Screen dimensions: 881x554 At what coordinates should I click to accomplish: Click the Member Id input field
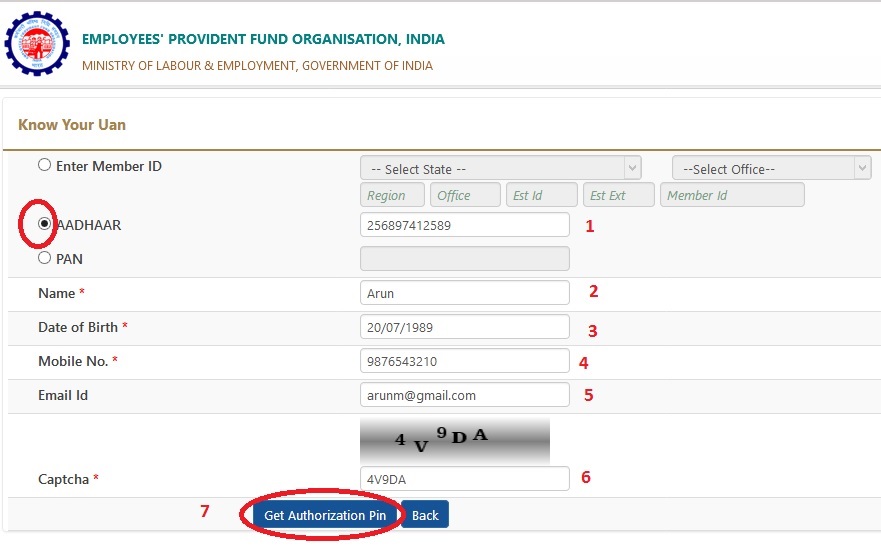point(732,195)
